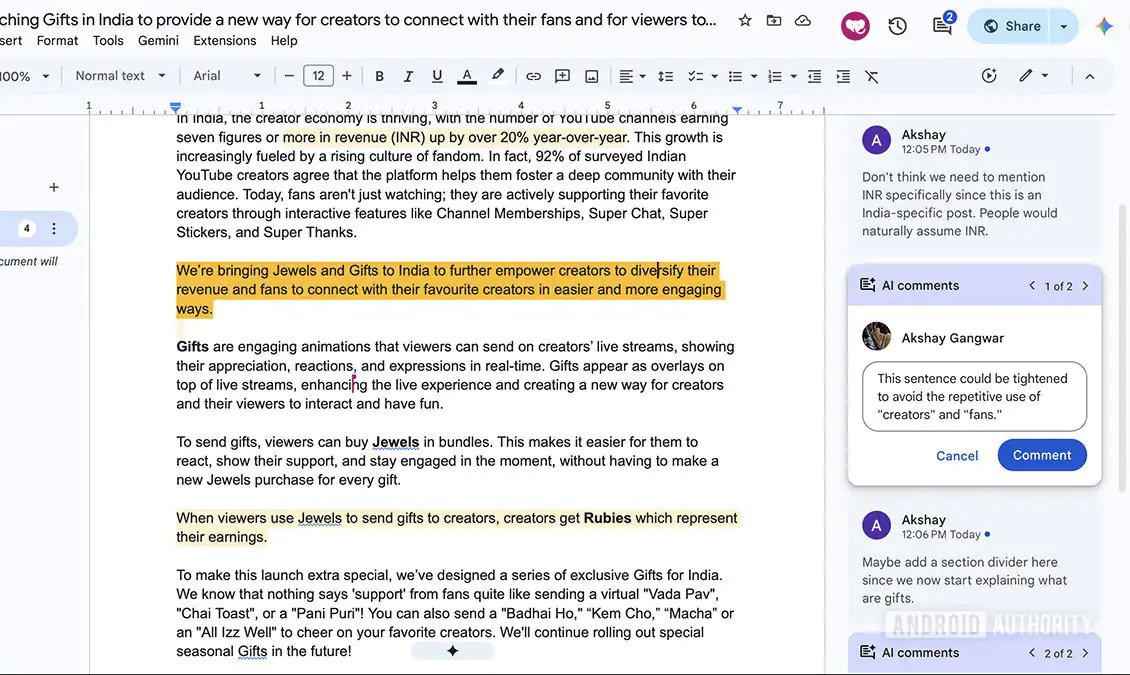The height and width of the screenshot is (675, 1130).
Task: Click the underlined bold Jewels word
Action: point(396,442)
